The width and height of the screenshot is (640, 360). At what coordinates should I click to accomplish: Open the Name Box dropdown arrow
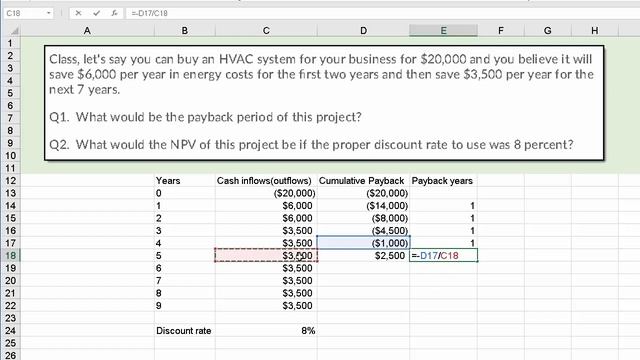pos(49,13)
